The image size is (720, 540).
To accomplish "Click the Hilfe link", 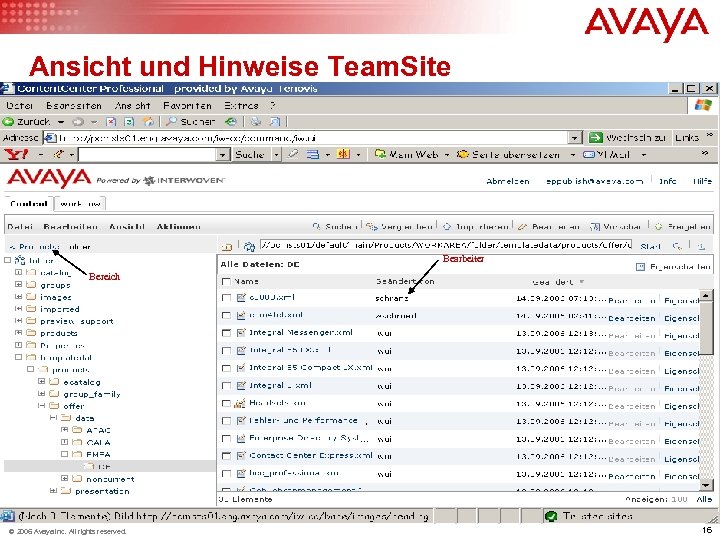I will (703, 181).
